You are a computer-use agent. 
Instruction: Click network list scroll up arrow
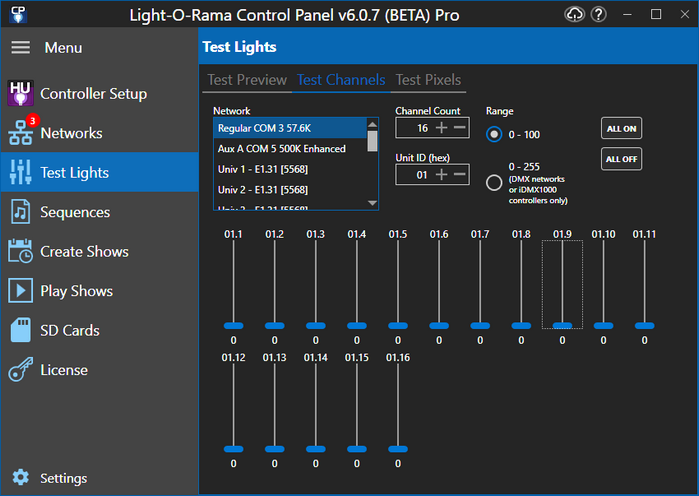click(x=372, y=124)
